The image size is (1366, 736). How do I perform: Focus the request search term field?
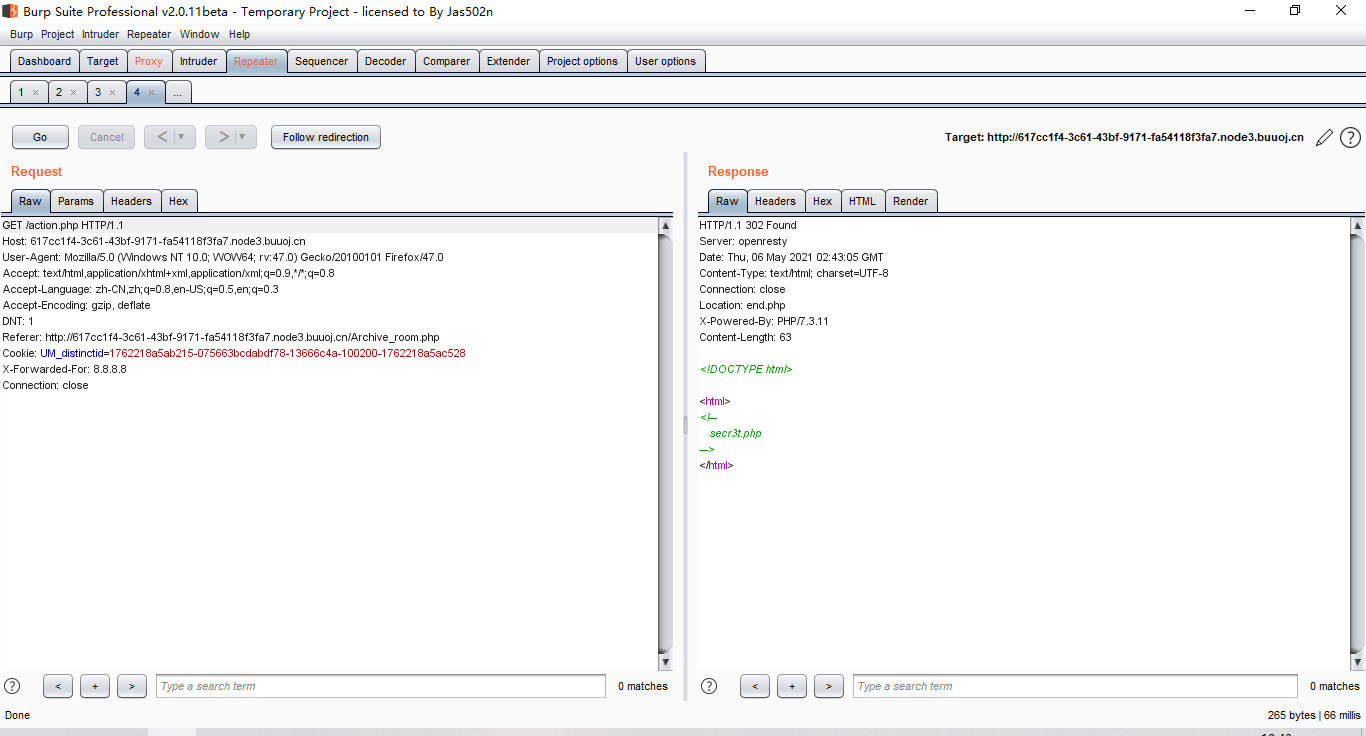(x=381, y=686)
